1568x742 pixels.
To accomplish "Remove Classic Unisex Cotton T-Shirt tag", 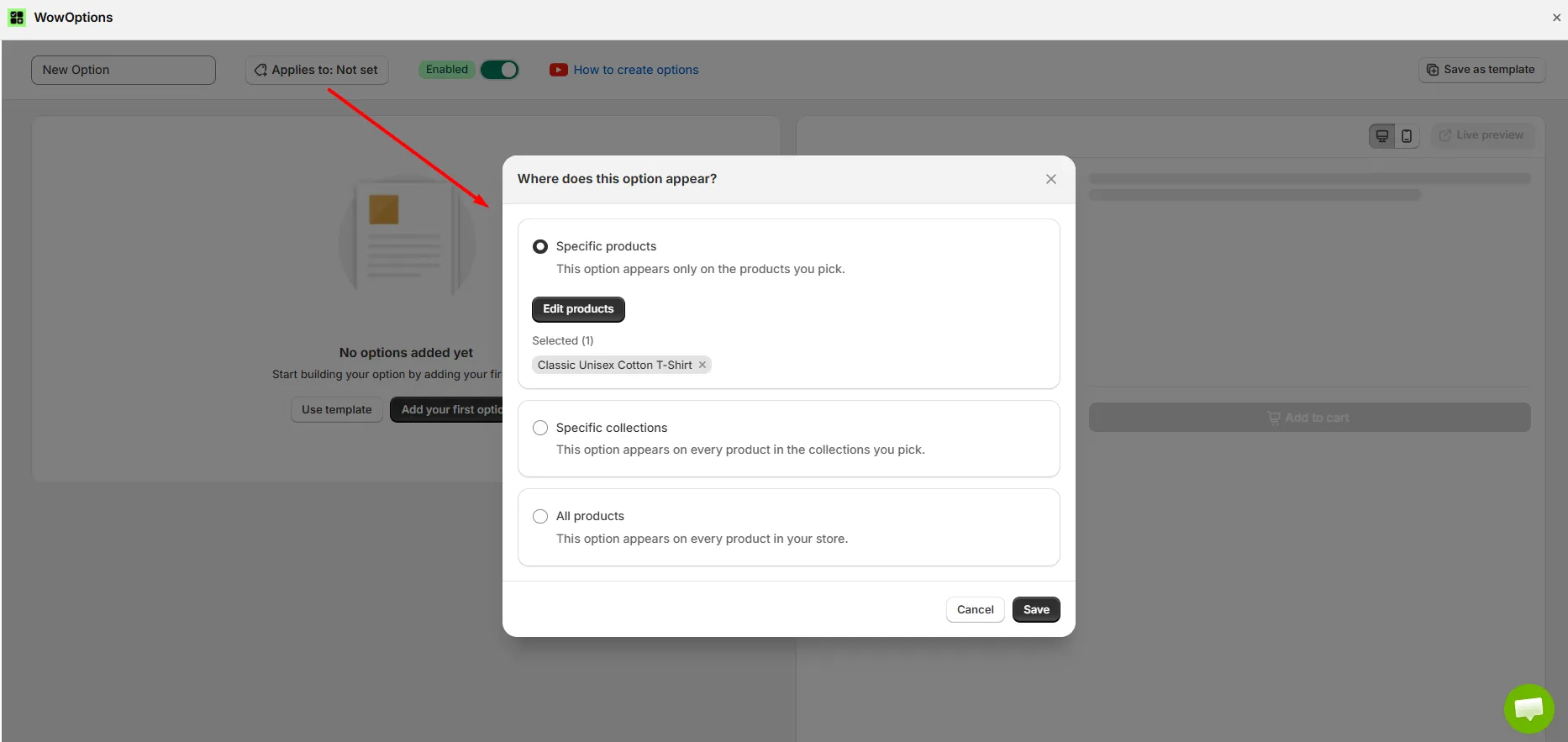I will 702,365.
